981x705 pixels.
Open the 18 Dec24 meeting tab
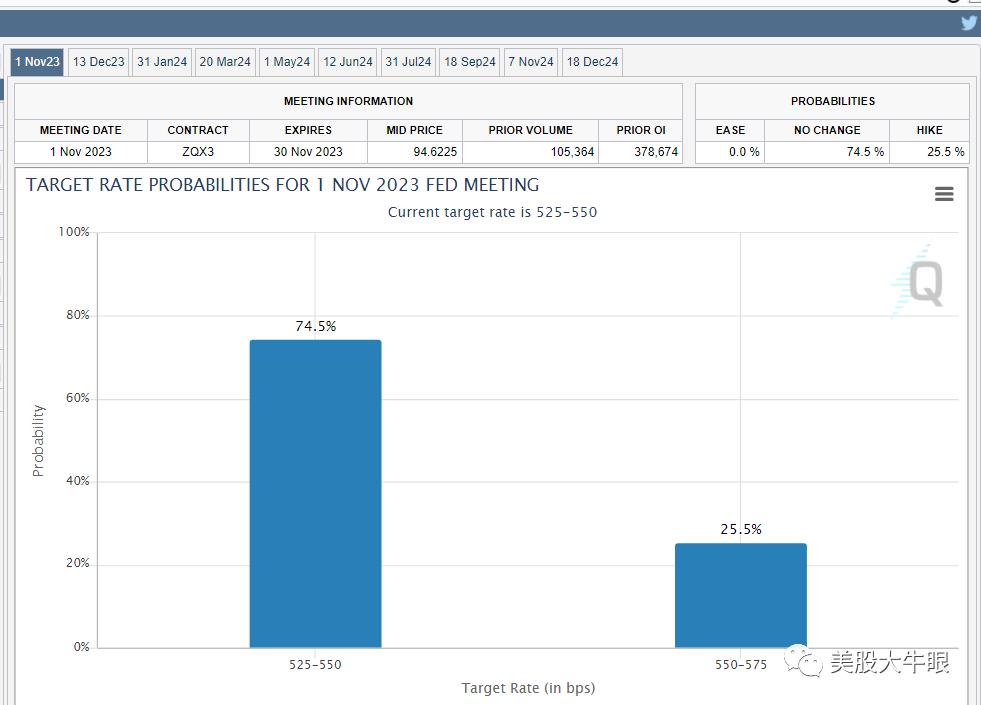[x=592, y=62]
